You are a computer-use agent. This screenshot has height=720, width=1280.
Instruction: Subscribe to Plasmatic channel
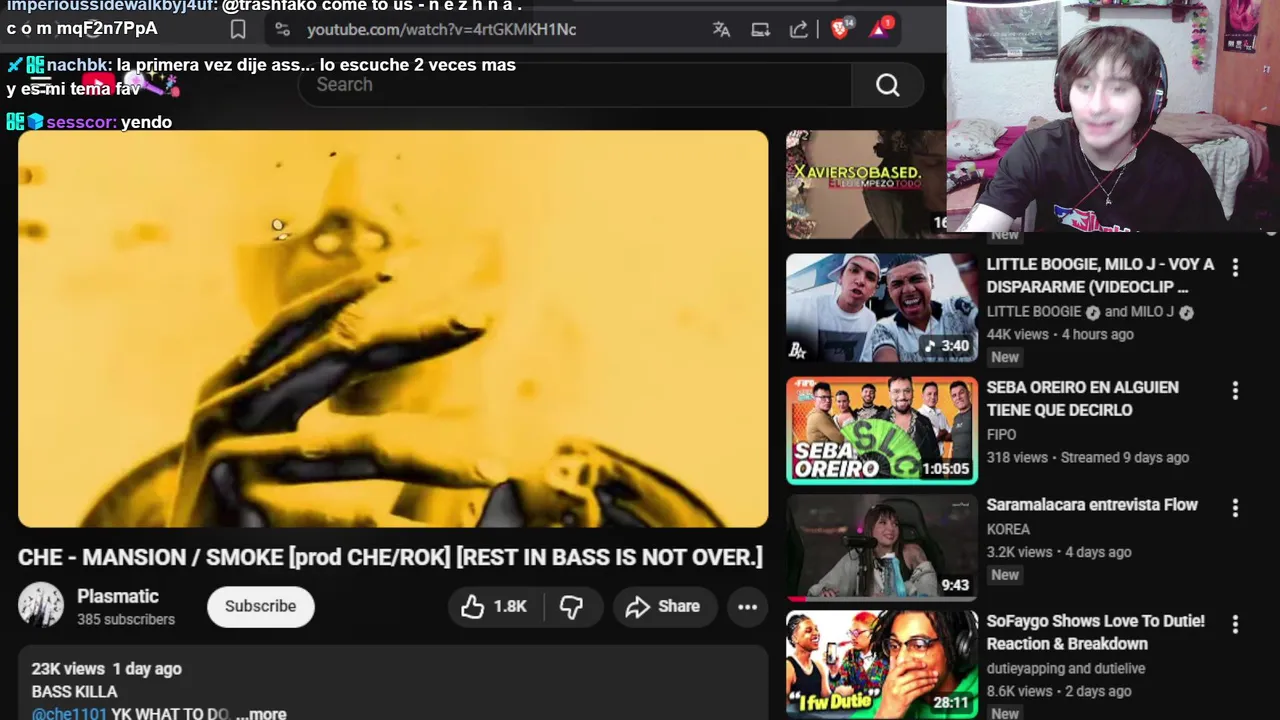(260, 606)
